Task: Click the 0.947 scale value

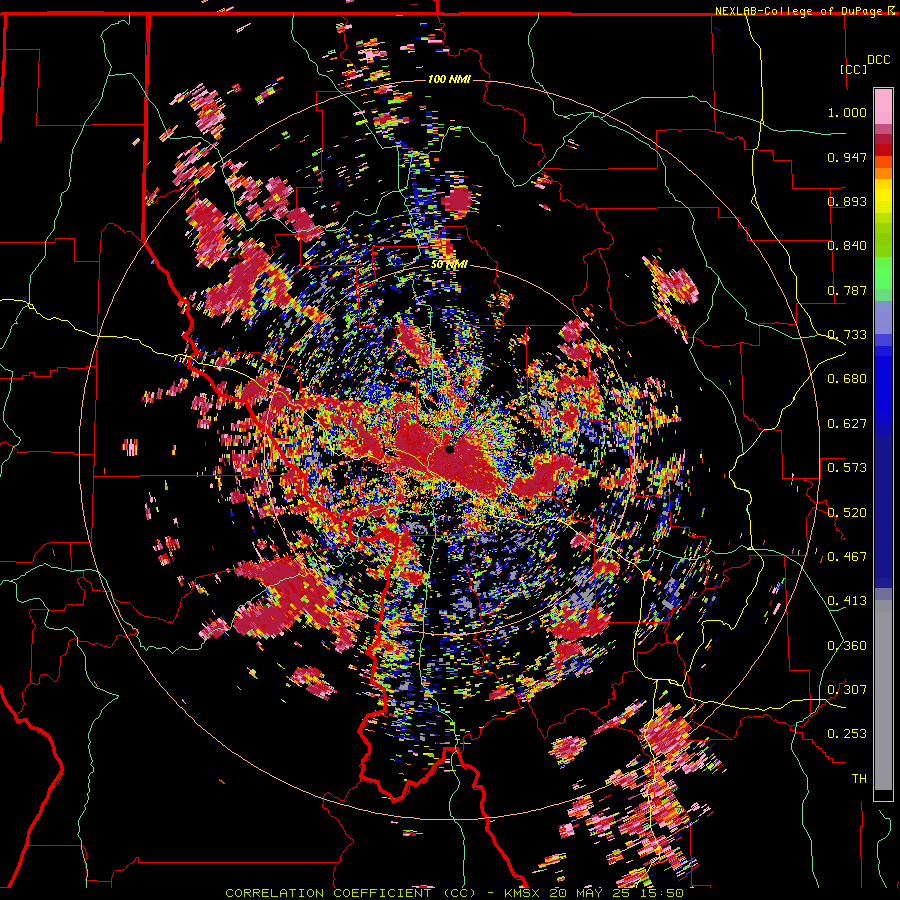Action: tap(847, 157)
